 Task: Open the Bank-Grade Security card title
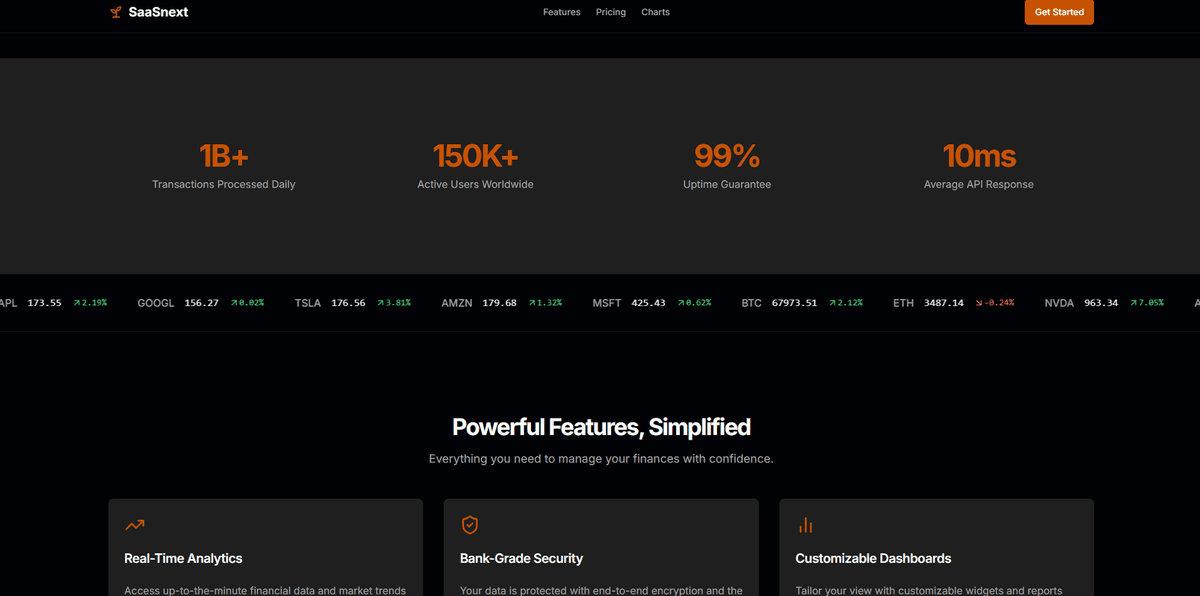(x=521, y=558)
